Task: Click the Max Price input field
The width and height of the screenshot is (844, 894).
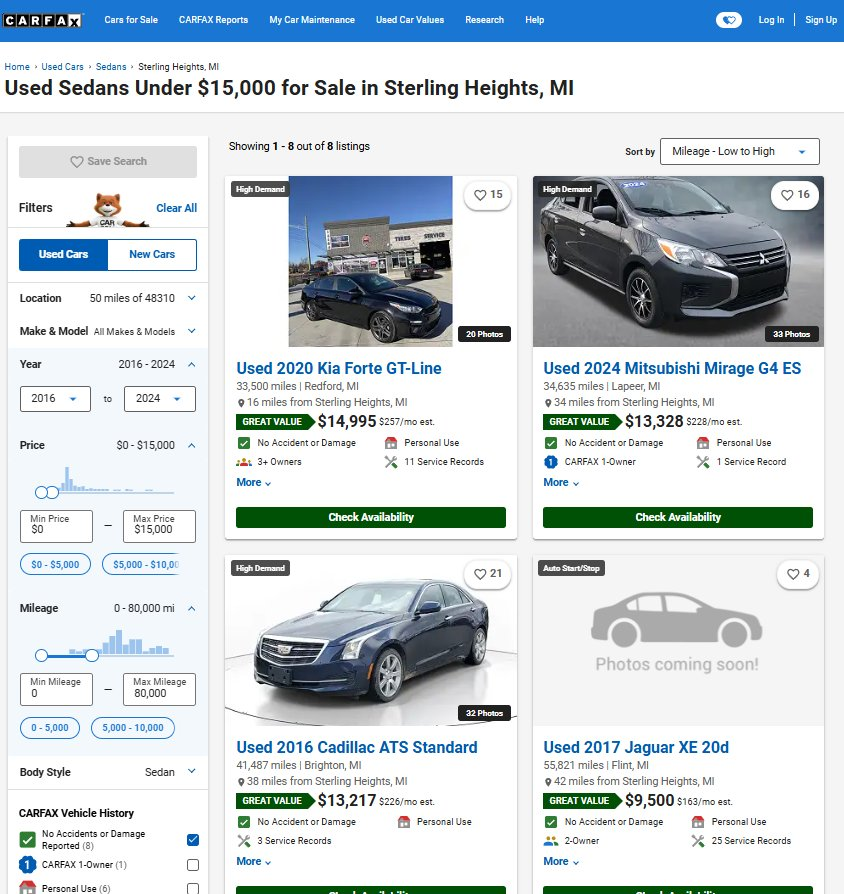Action: 159,526
